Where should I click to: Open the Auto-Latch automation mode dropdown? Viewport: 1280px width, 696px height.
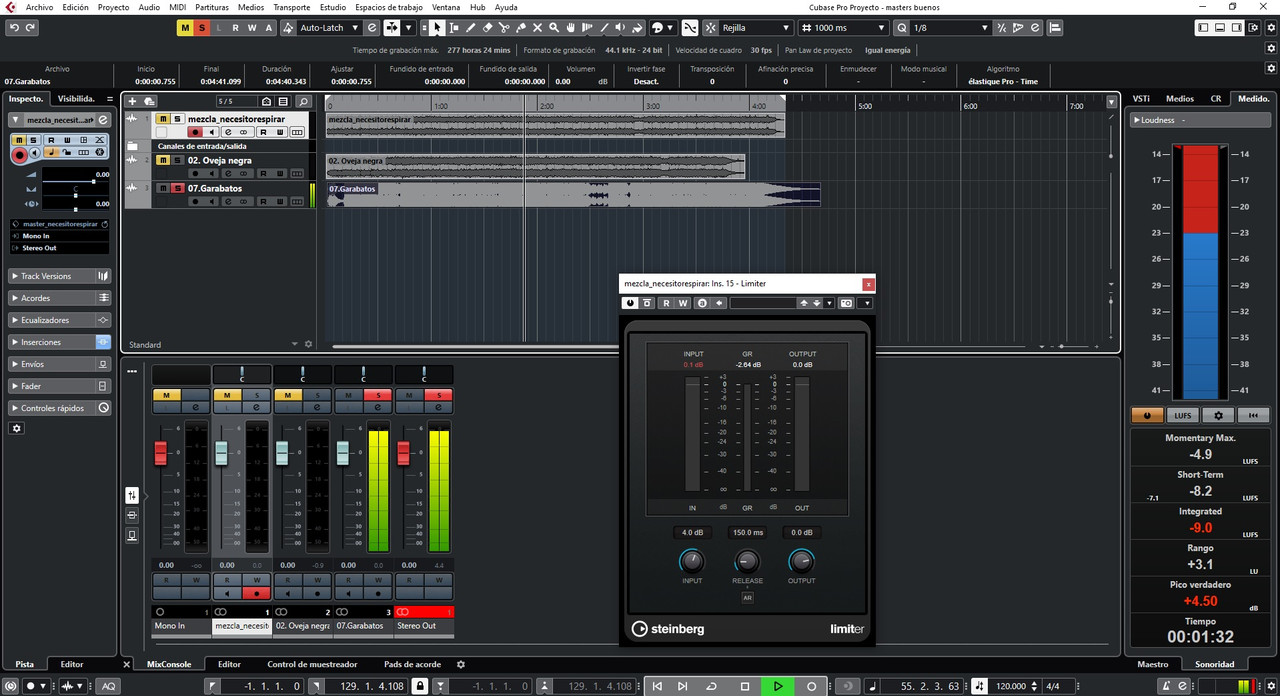pos(328,27)
